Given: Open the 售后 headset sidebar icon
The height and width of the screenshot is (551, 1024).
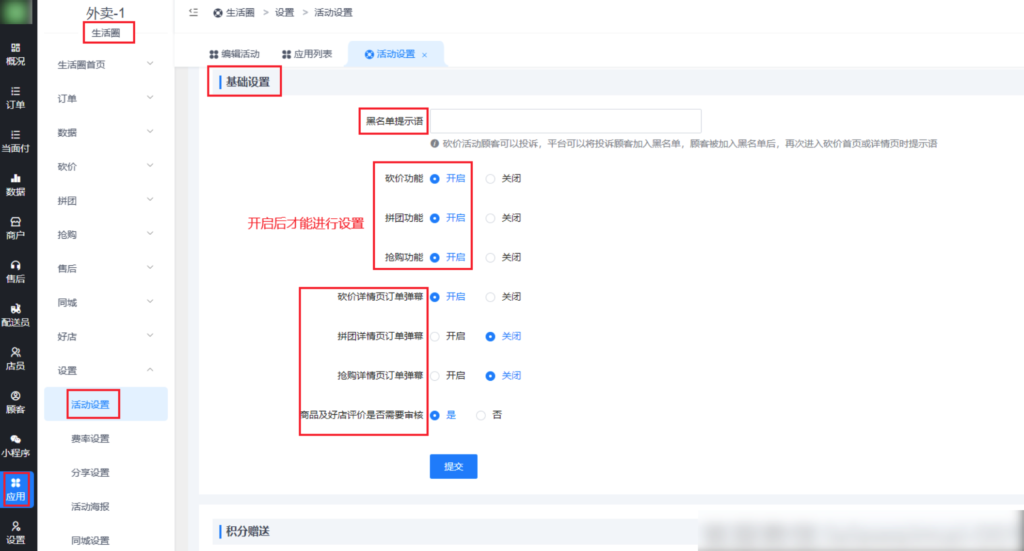Looking at the screenshot, I should point(16,272).
